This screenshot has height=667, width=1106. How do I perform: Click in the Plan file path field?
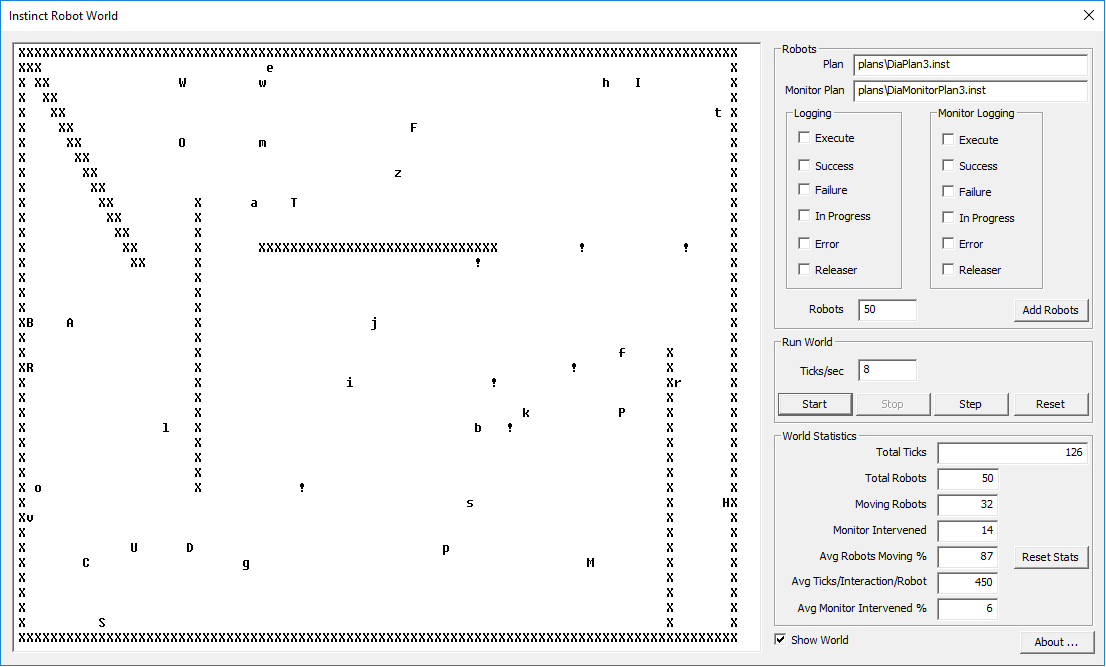click(x=969, y=64)
